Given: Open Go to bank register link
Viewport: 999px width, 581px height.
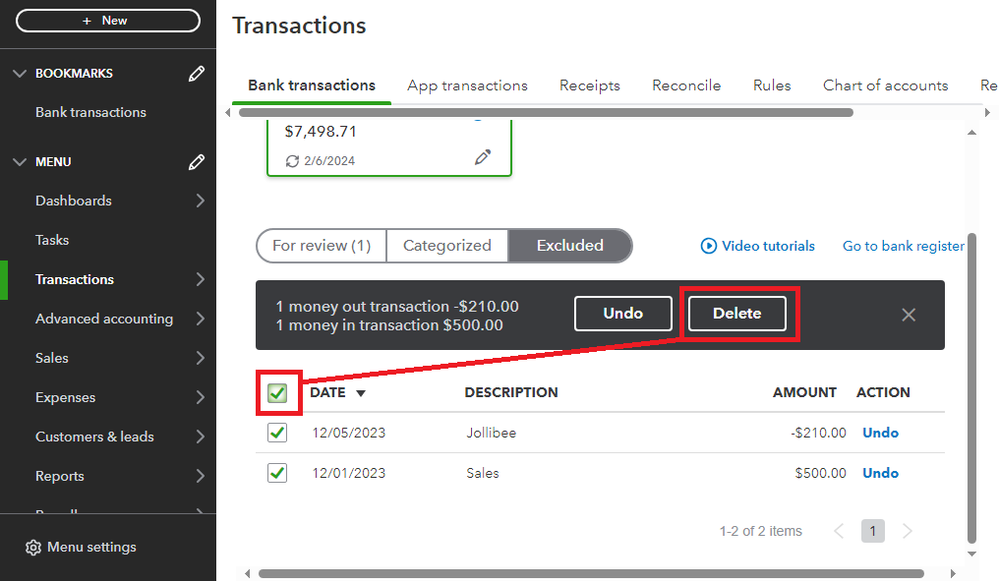Looking at the screenshot, I should click(x=903, y=246).
